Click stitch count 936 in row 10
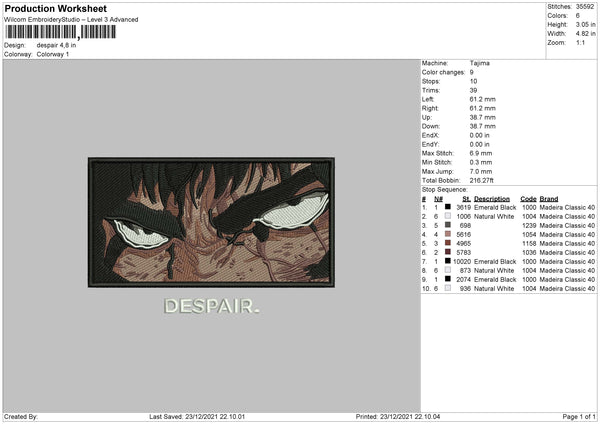 (465, 289)
